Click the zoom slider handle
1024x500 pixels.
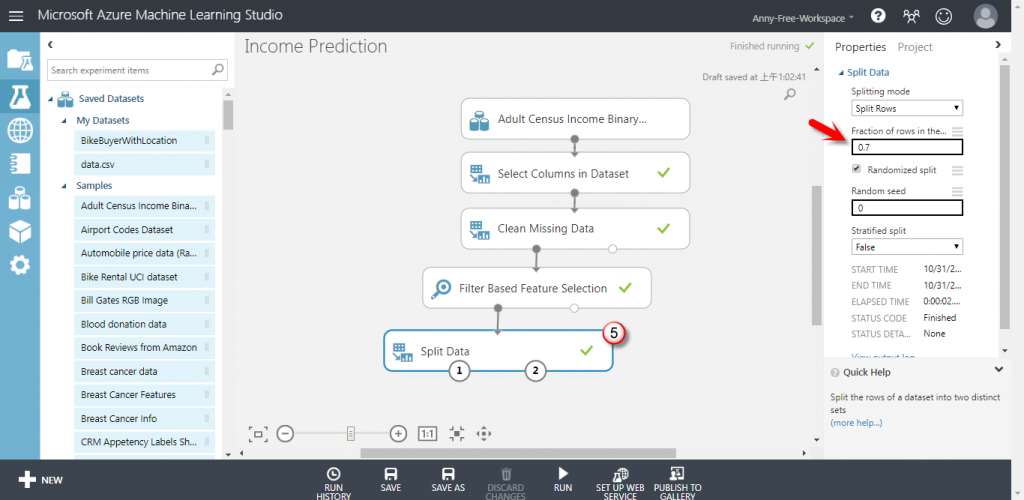coord(351,433)
